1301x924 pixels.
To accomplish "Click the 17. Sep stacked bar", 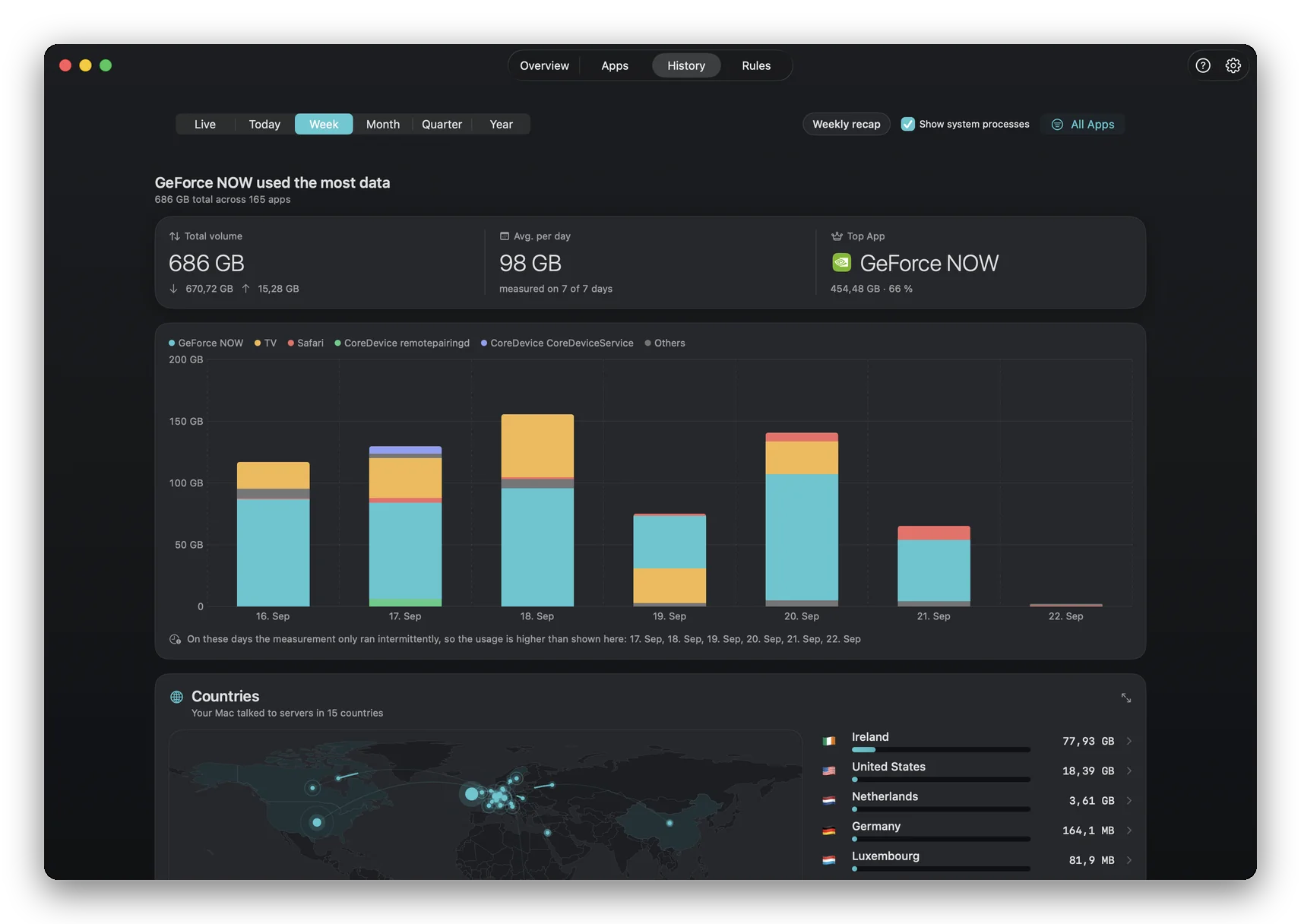I will [x=405, y=527].
